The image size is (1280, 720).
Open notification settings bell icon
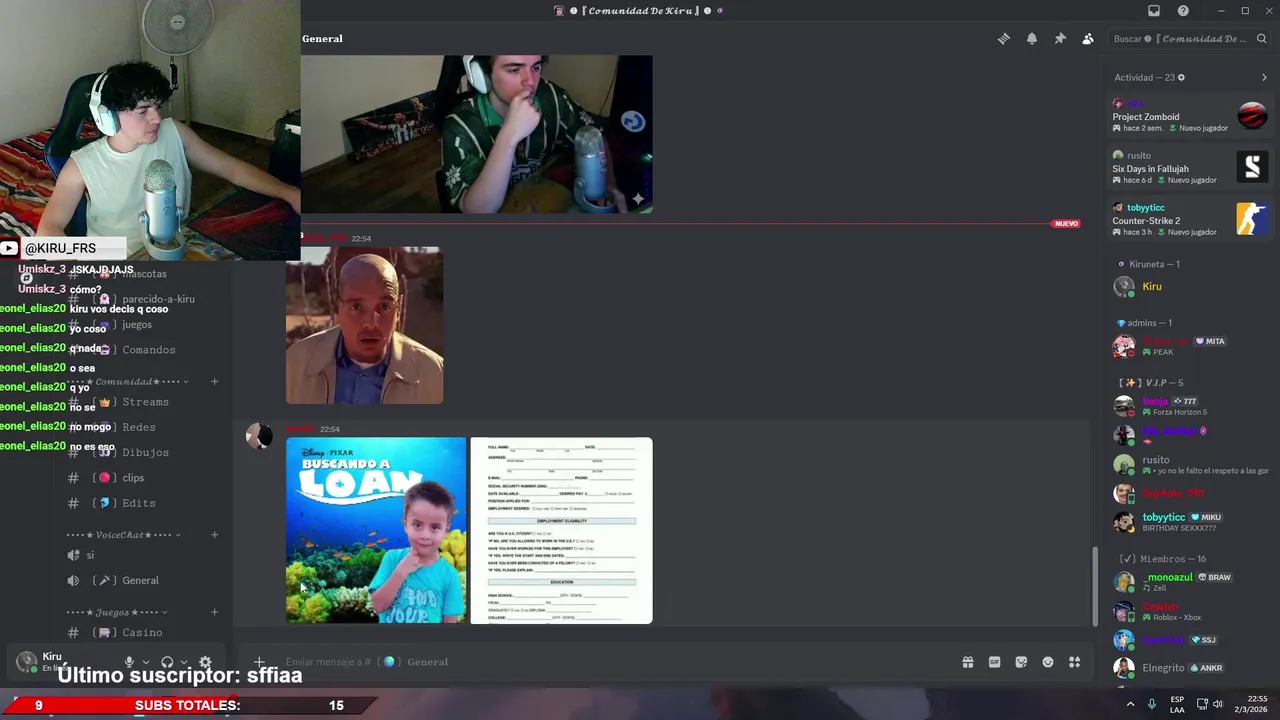click(x=1032, y=39)
